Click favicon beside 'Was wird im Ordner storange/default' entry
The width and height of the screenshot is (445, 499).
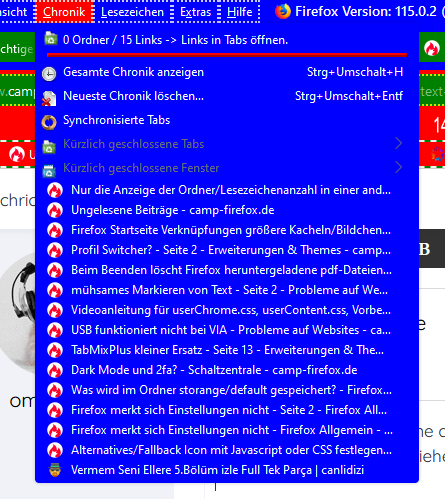(x=55, y=390)
